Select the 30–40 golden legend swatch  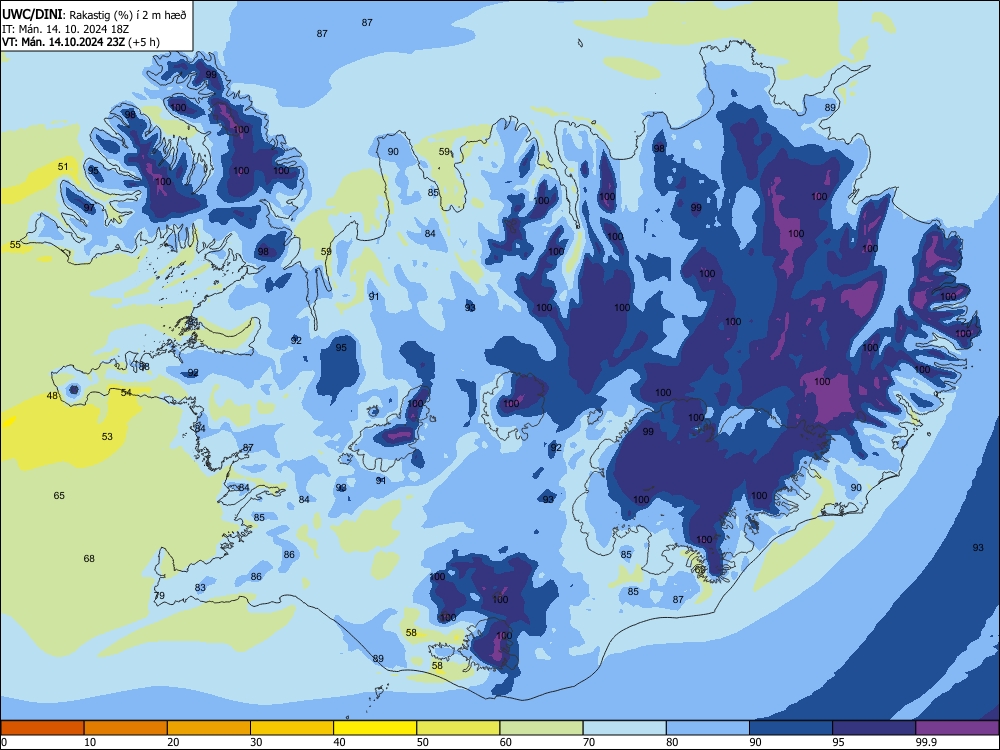[292, 728]
